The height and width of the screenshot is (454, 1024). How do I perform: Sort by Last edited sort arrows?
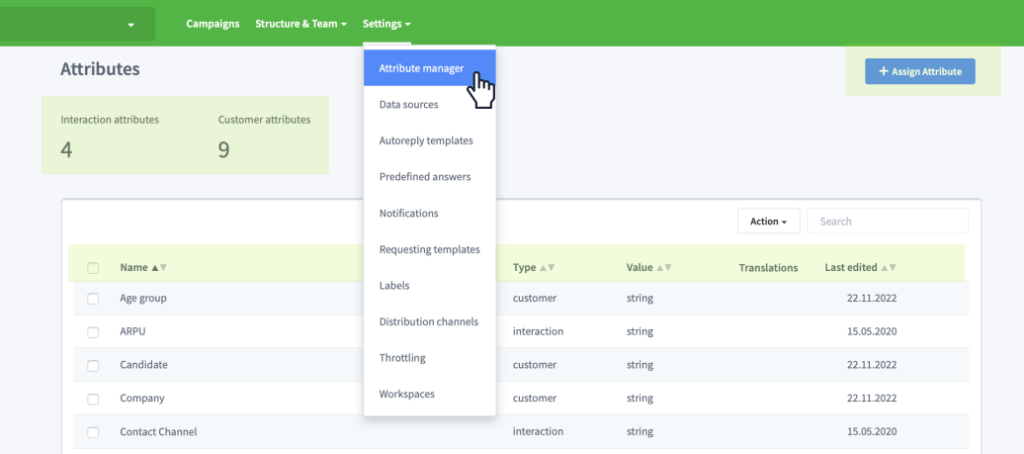click(888, 268)
